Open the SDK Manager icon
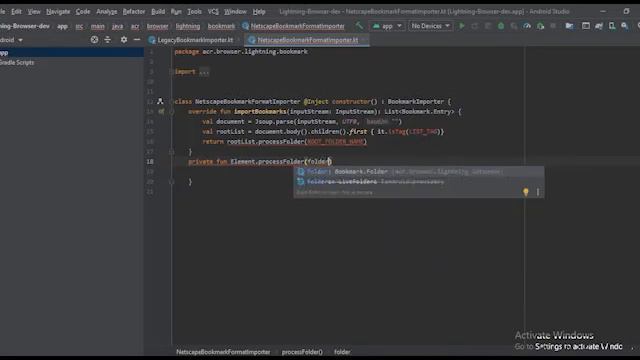Viewport: 640px width, 360px height. pos(599,26)
